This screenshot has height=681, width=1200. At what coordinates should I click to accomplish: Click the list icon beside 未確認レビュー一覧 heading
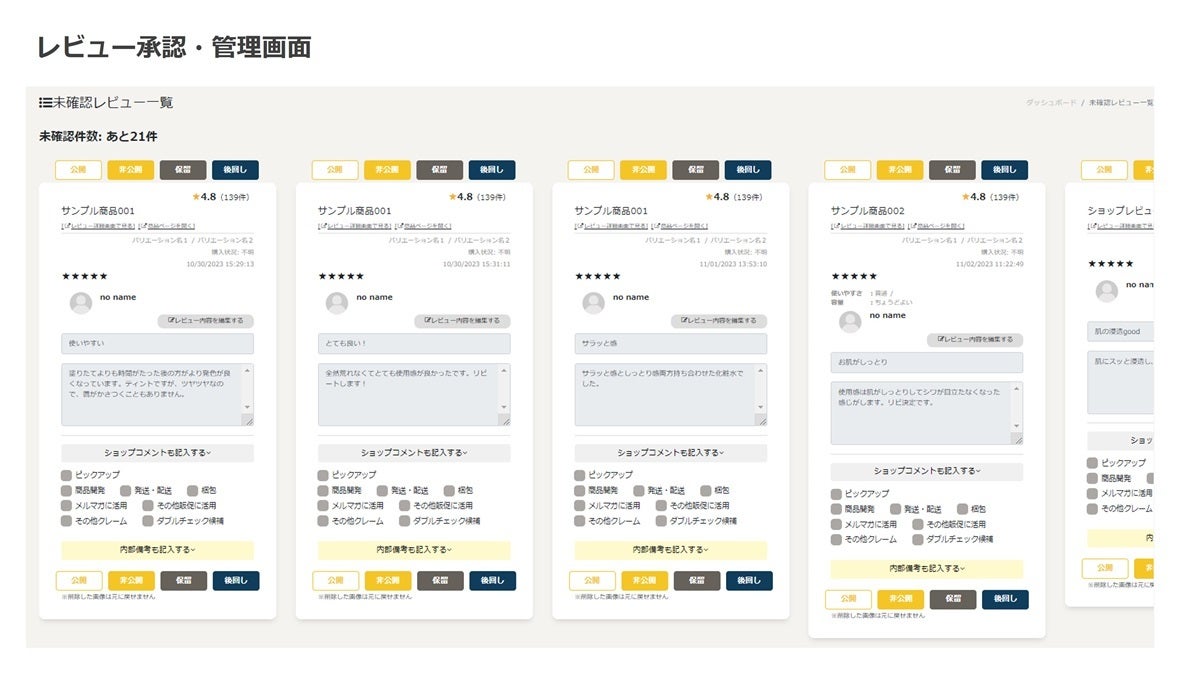(x=45, y=102)
